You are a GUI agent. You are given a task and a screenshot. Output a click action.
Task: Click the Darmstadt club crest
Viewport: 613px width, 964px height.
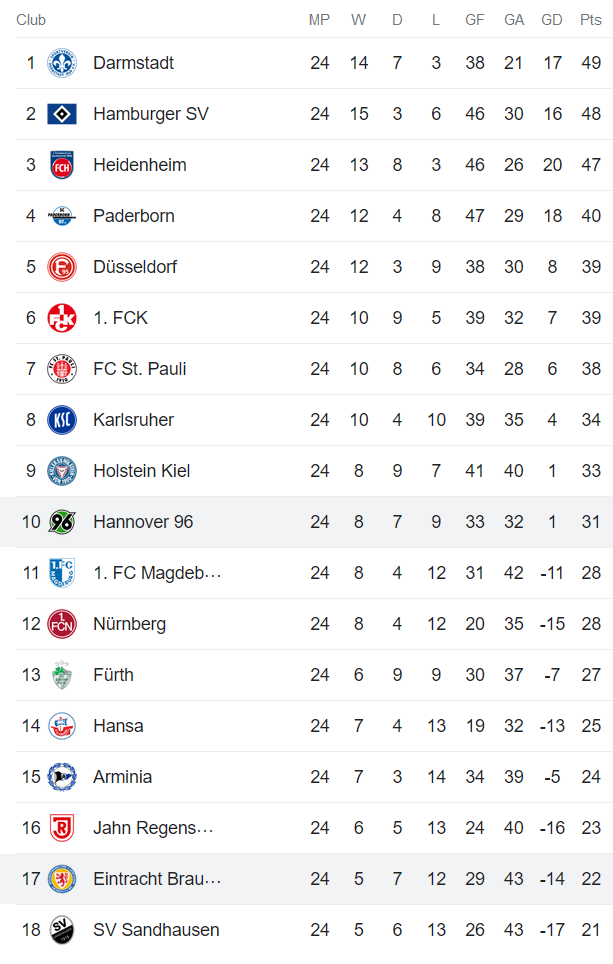click(x=62, y=63)
